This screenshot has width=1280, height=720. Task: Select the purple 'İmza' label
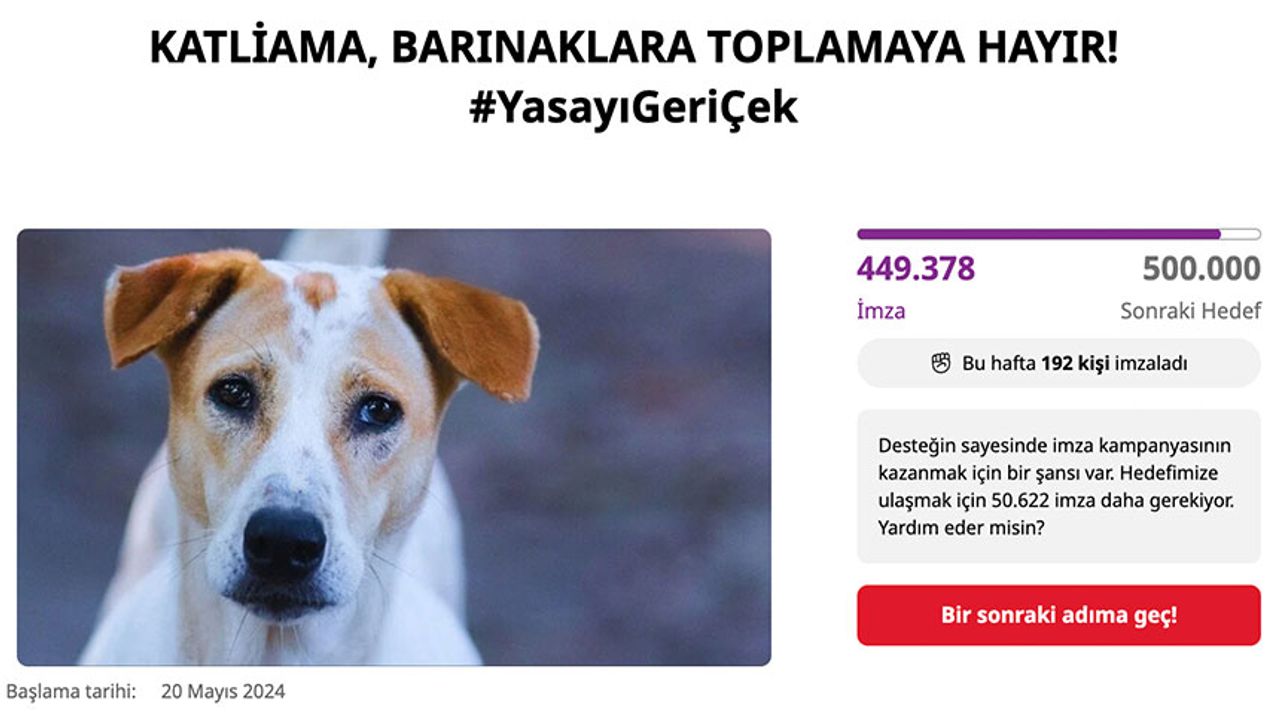pyautogui.click(x=881, y=311)
